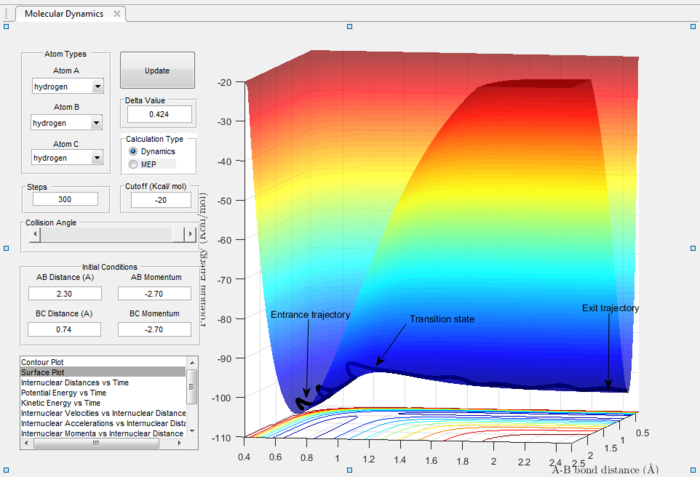This screenshot has height=477, width=700.
Task: Click the Update button
Action: (x=157, y=71)
